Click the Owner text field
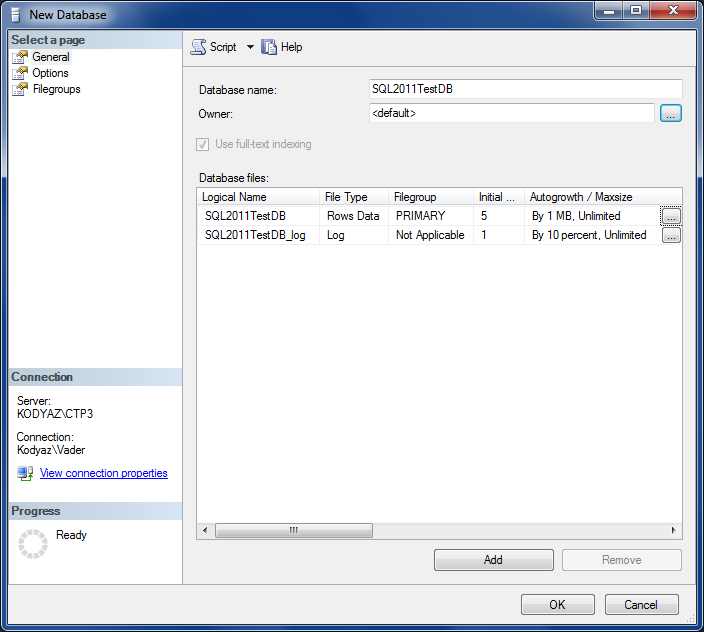 coord(511,113)
